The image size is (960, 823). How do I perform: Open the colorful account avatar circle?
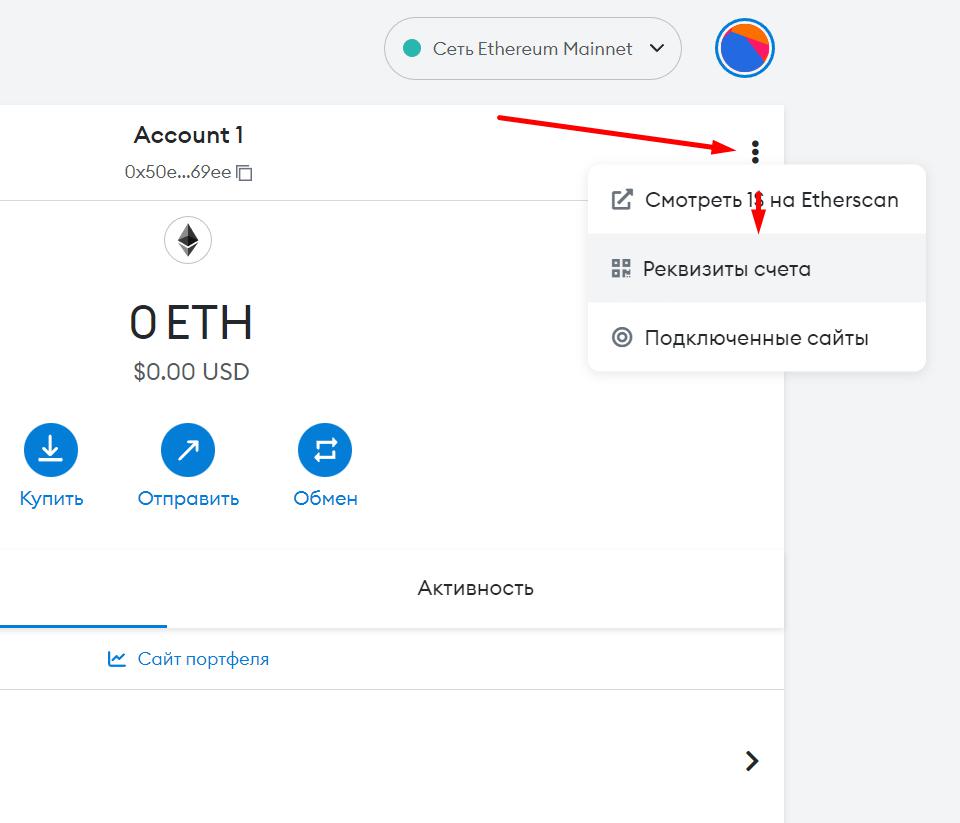tap(744, 48)
